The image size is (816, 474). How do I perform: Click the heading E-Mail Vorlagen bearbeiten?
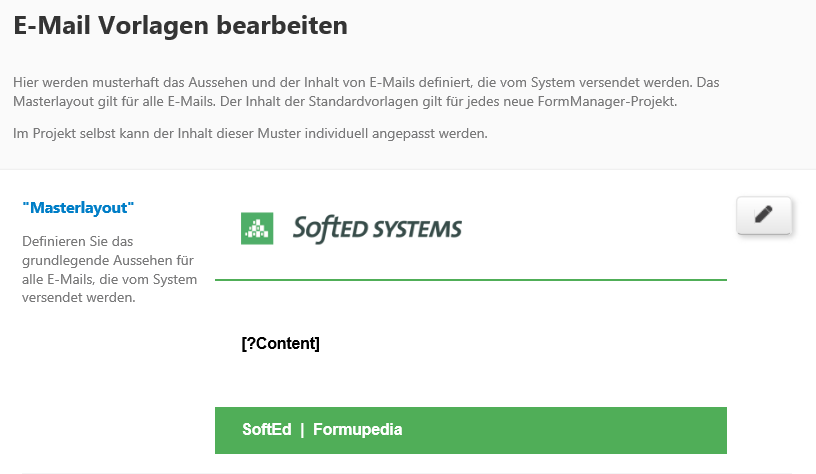[x=181, y=25]
